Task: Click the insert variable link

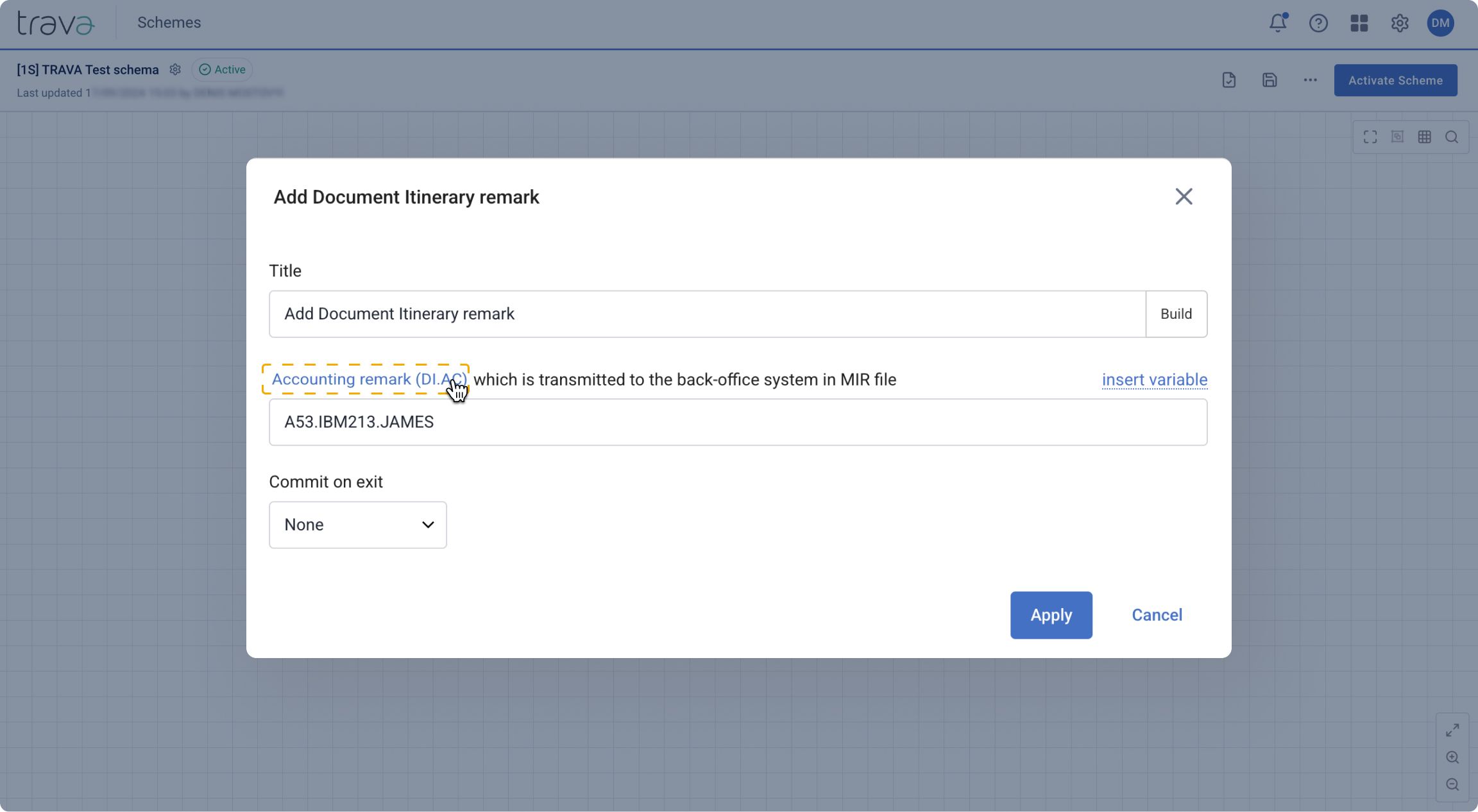Action: [1154, 380]
